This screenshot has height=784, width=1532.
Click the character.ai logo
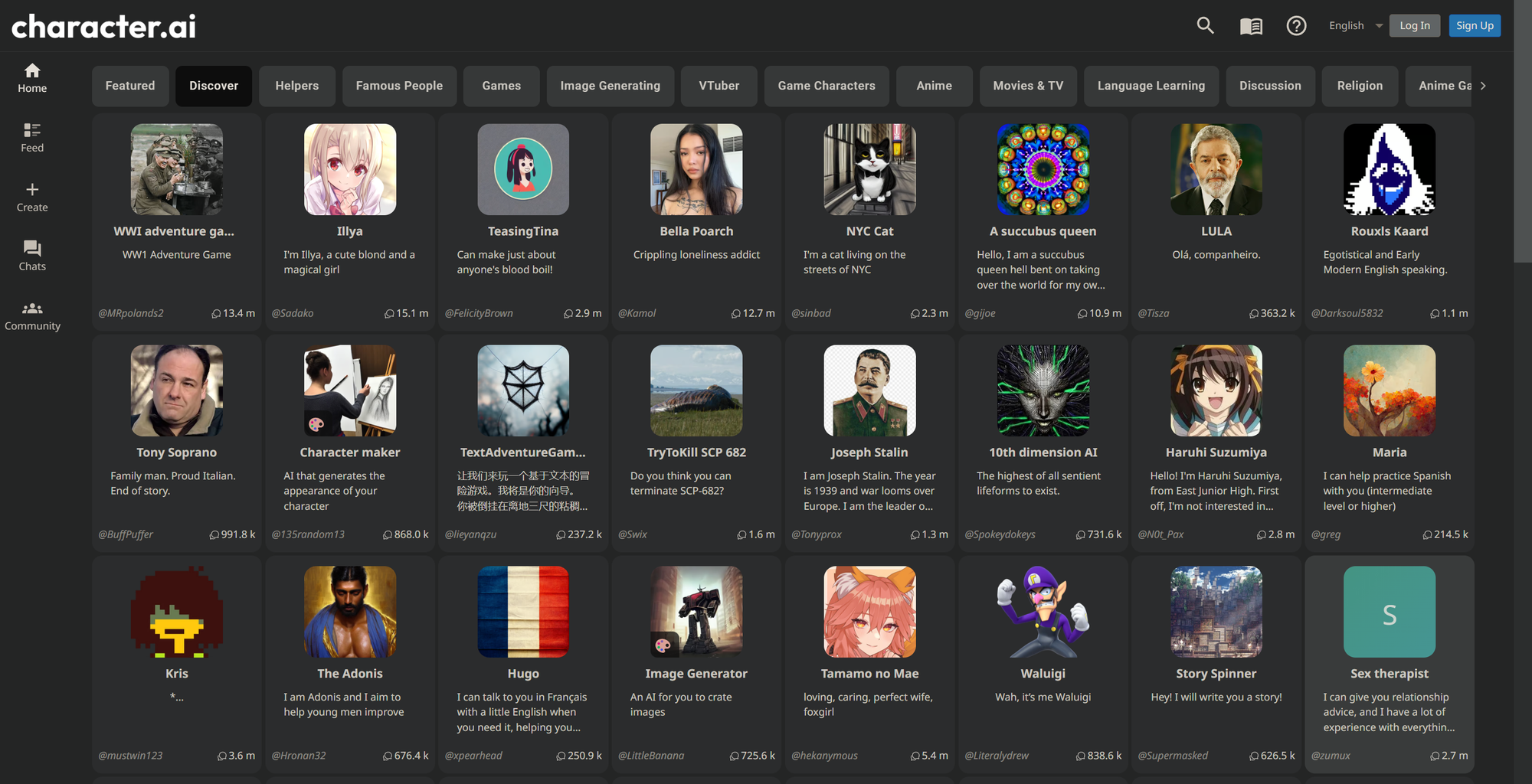tap(104, 27)
